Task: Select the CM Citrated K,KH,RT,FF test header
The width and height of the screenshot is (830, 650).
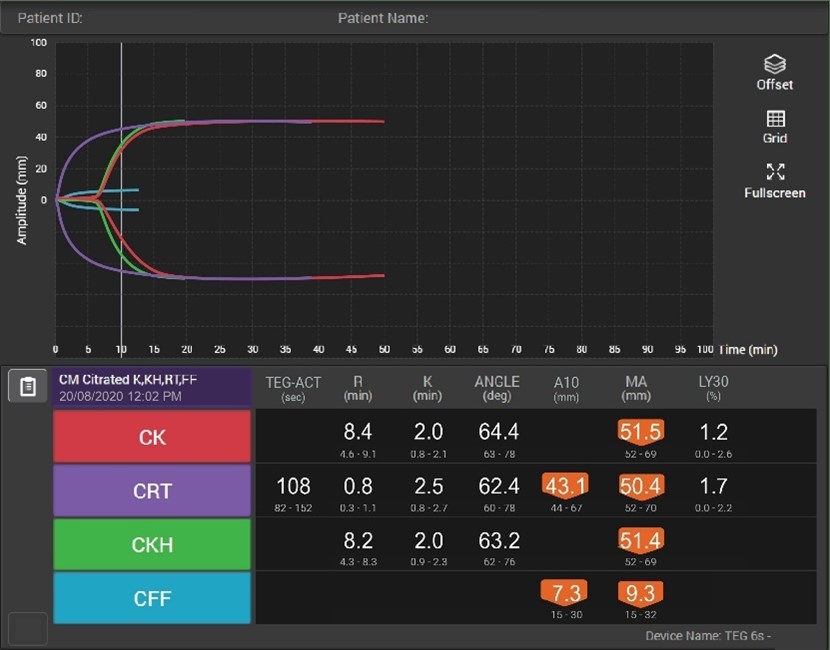Action: tap(152, 387)
